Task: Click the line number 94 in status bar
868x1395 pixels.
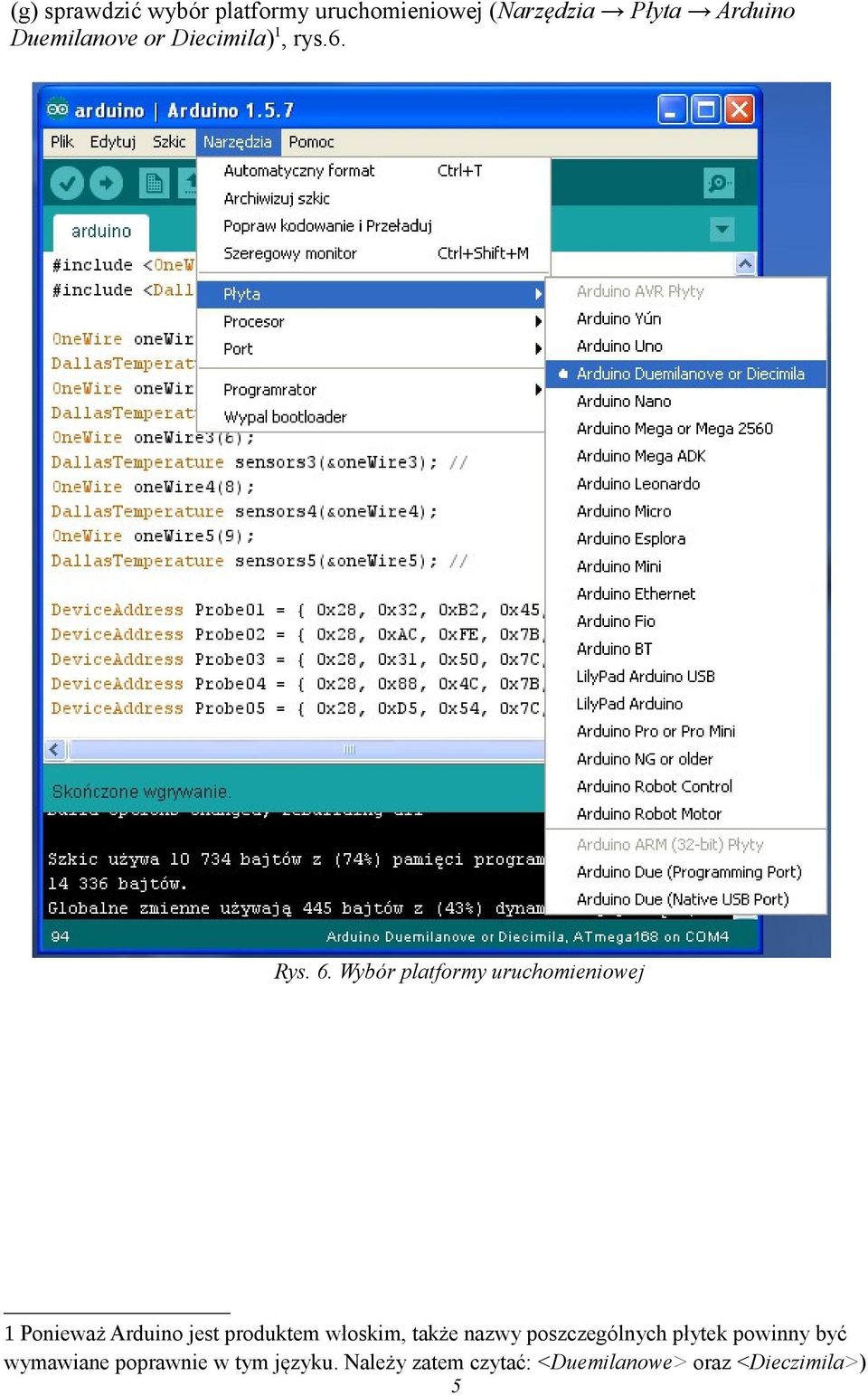Action: 60,936
